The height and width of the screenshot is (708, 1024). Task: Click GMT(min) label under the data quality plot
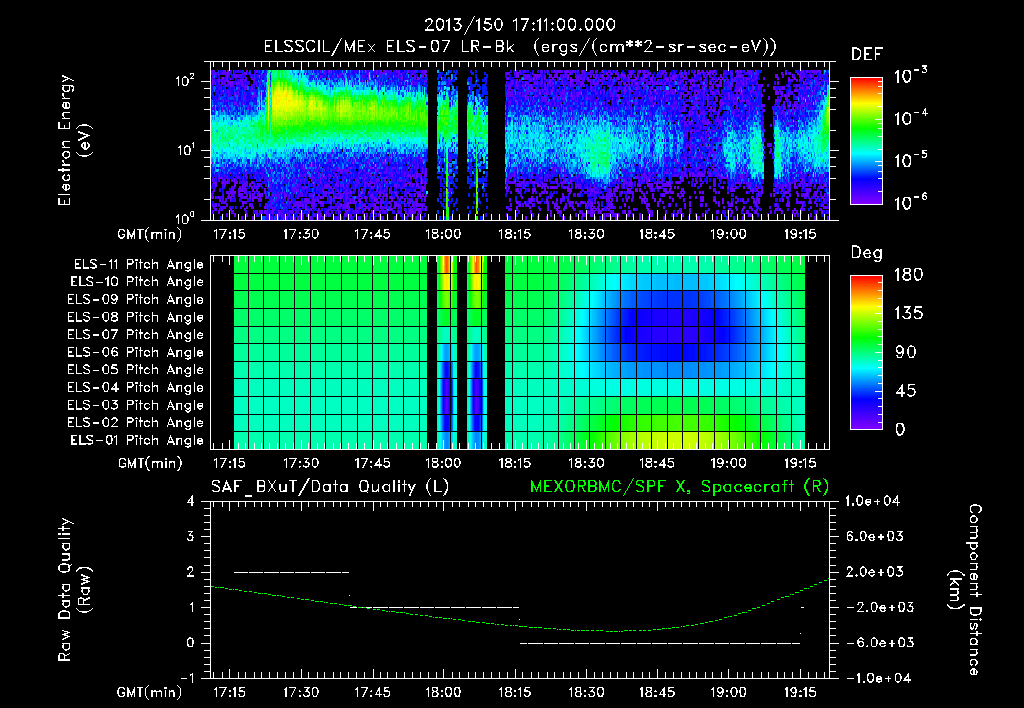click(x=150, y=693)
